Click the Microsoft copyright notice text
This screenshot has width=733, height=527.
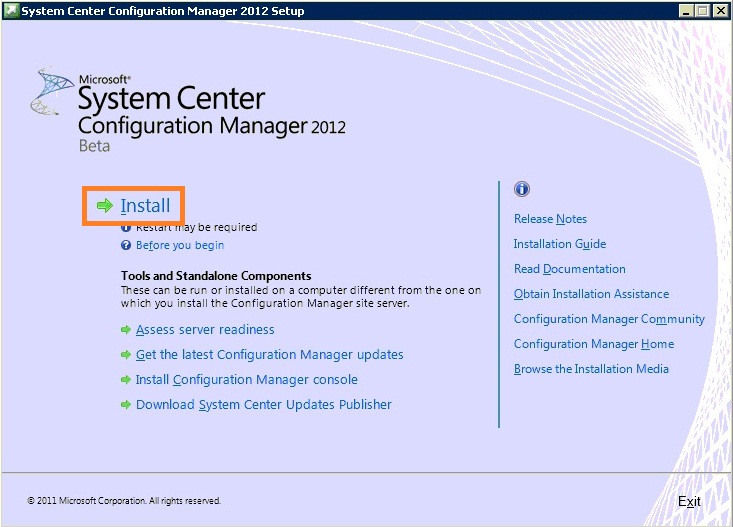point(124,501)
